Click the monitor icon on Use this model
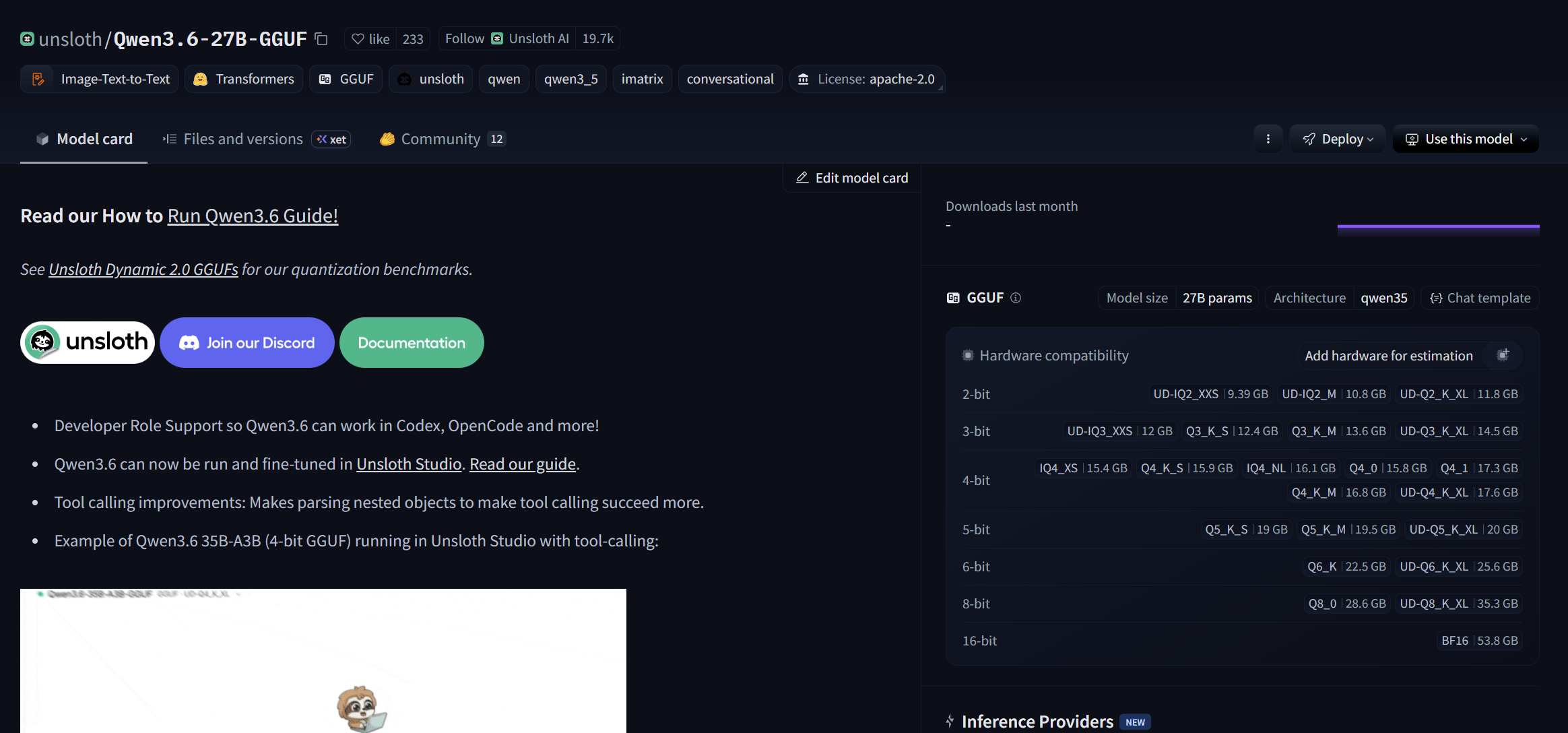 pyautogui.click(x=1412, y=139)
